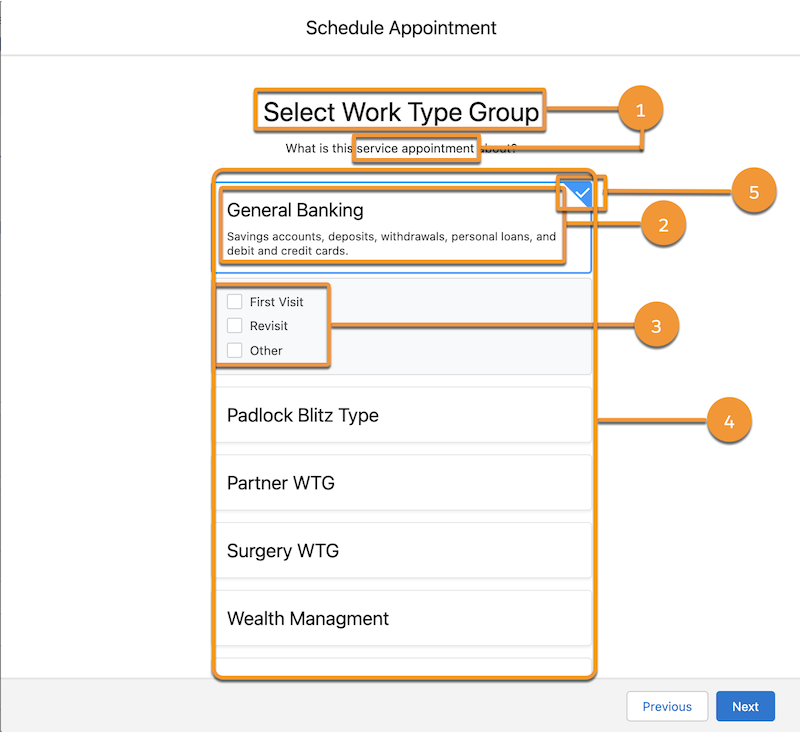The width and height of the screenshot is (800, 732).
Task: Check the First Visit checkbox
Action: pyautogui.click(x=235, y=301)
